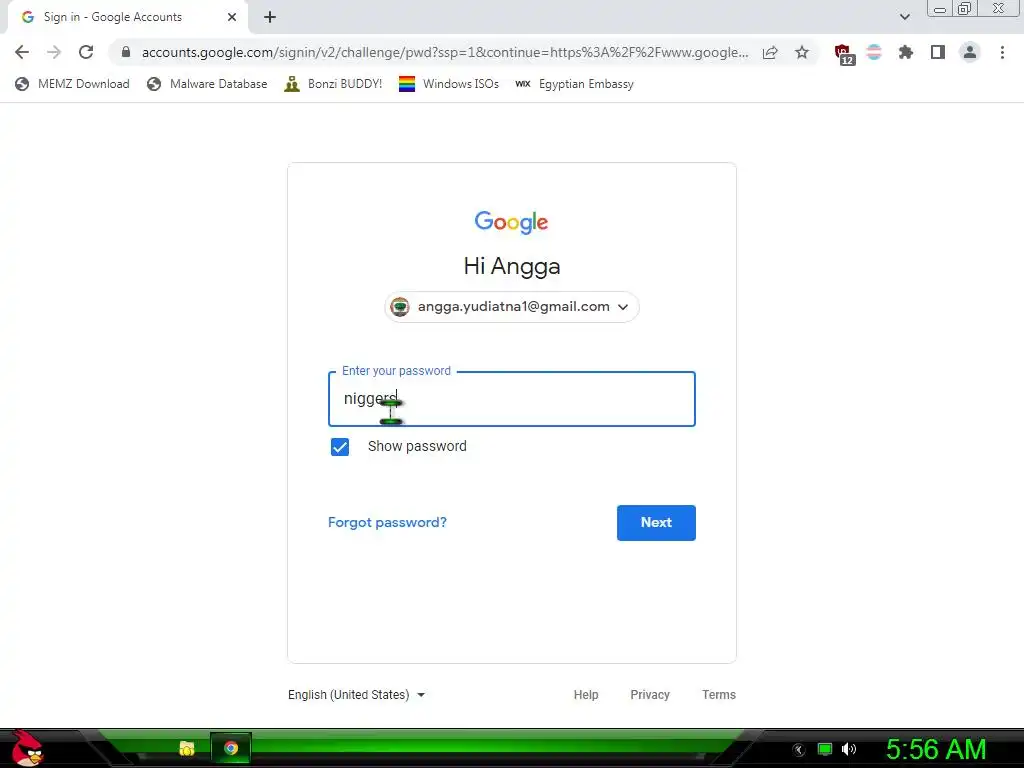Share this page from the address bar

pos(770,52)
